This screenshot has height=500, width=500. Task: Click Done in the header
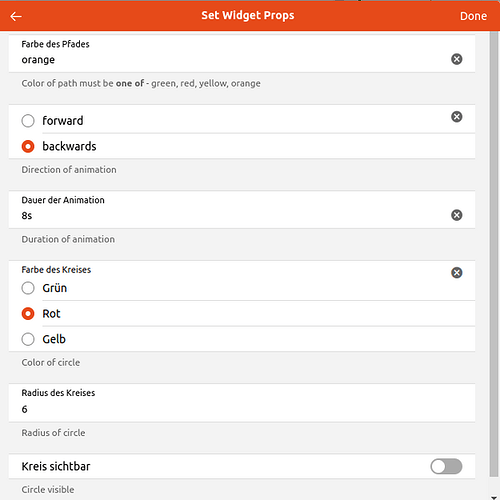point(473,16)
